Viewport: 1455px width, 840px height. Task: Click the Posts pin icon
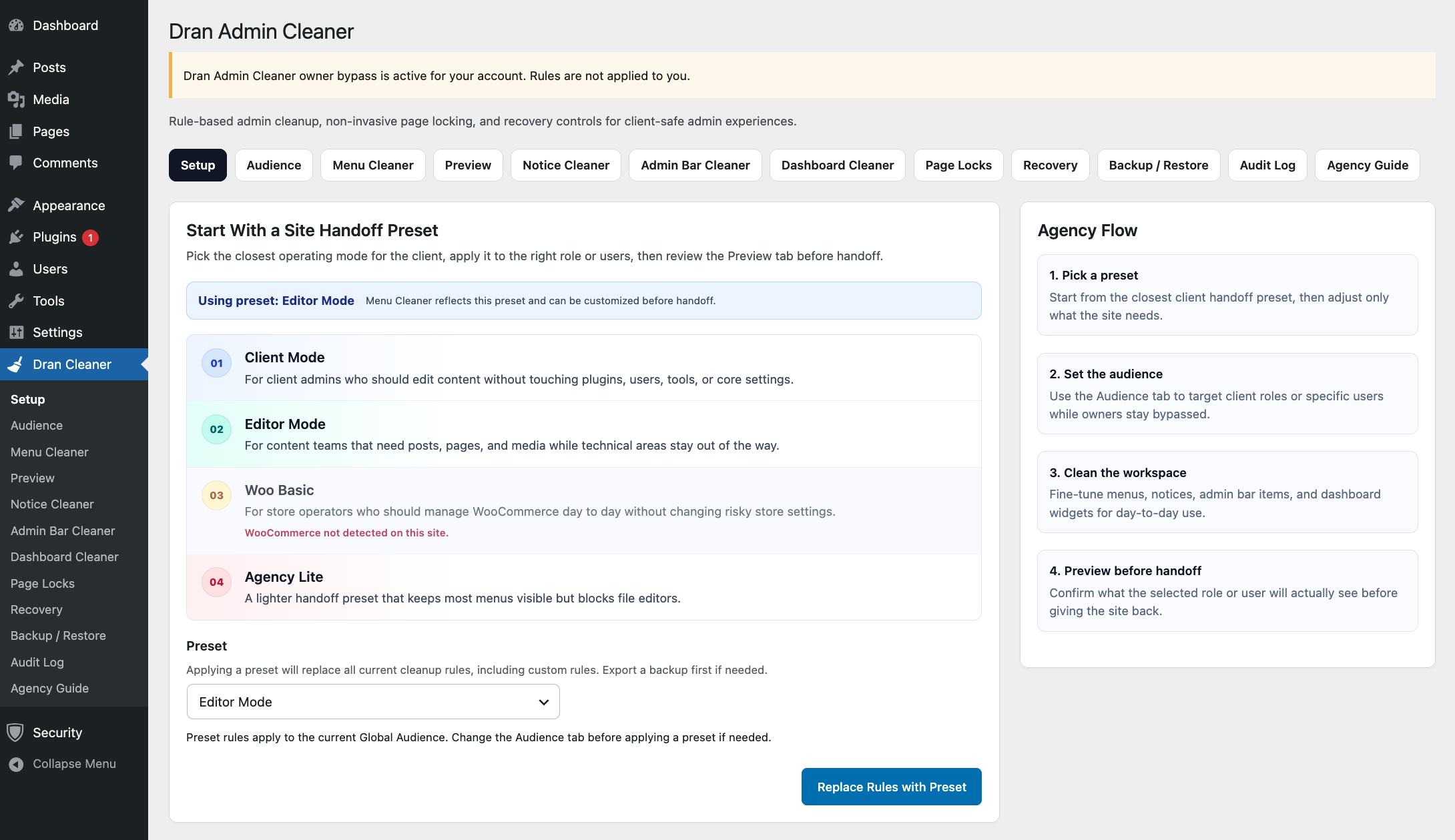[16, 67]
